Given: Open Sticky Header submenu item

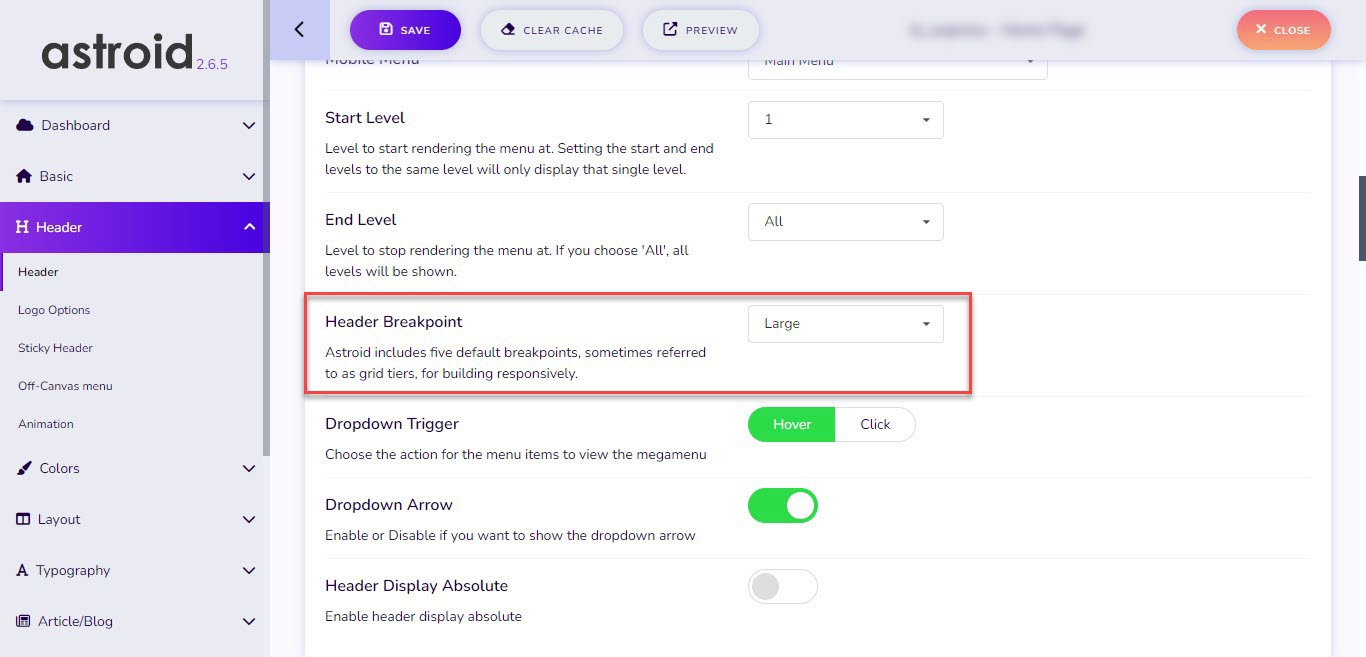Looking at the screenshot, I should [x=55, y=348].
